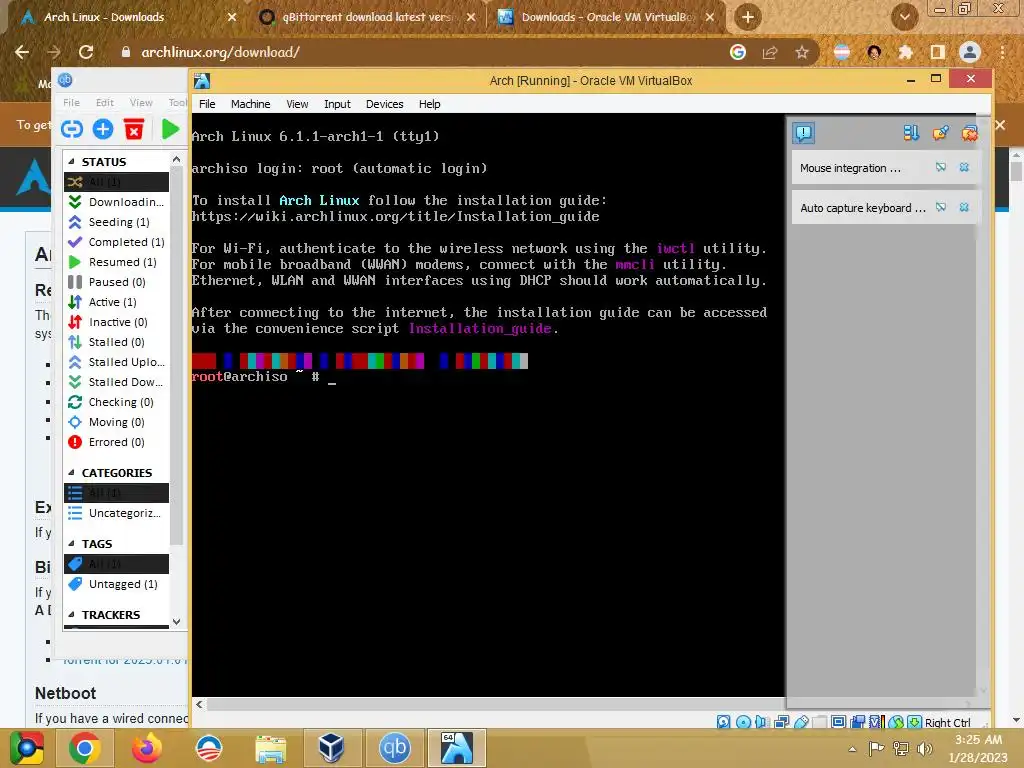Select the Paused (0) status filter
Screen dimensions: 1024x768
(116, 282)
